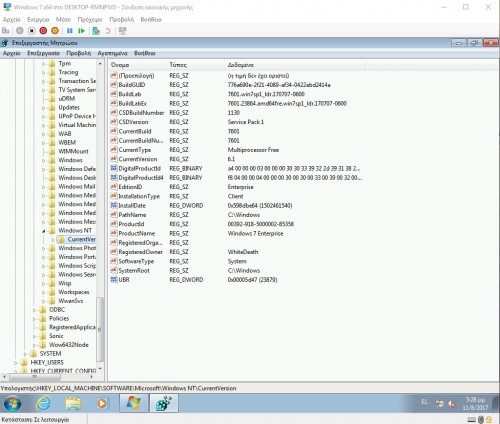Open the Μέσο menu
Image resolution: width=500 pixels, height=424 pixels.
(63, 20)
